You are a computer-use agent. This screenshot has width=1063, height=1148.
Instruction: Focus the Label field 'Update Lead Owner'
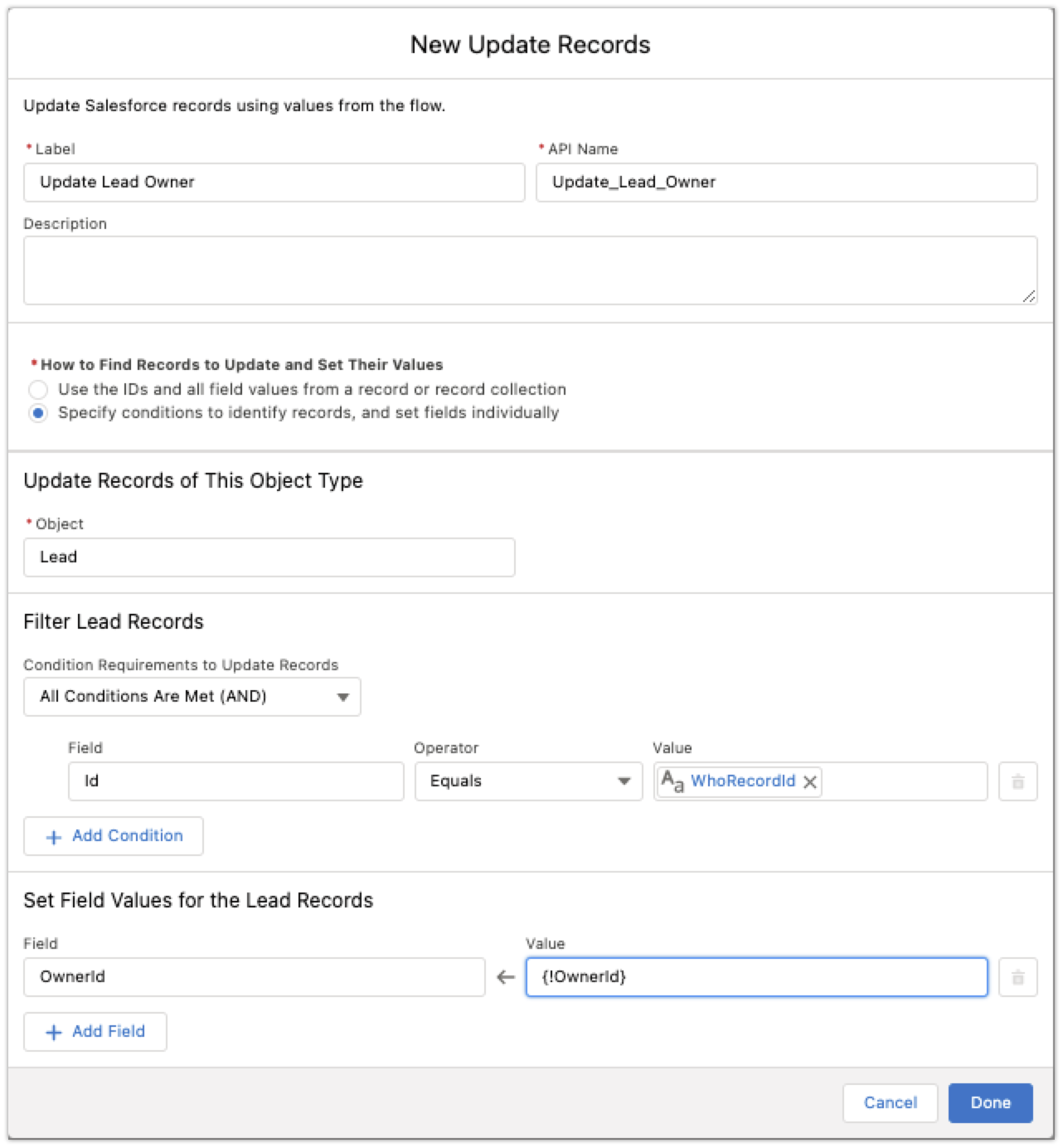(x=274, y=182)
